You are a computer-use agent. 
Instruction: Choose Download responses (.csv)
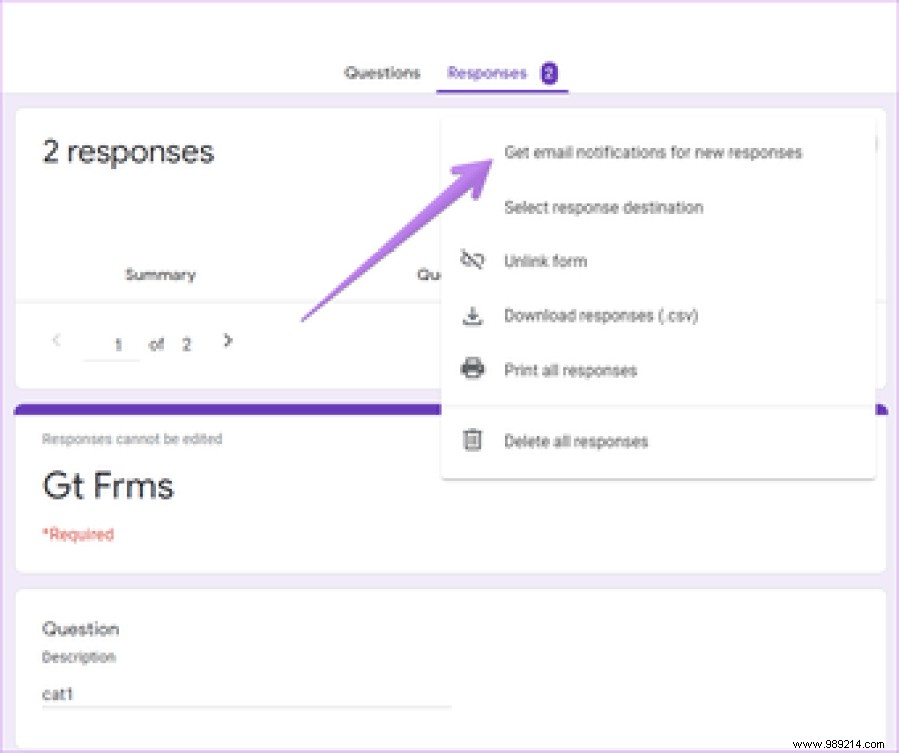coord(601,315)
